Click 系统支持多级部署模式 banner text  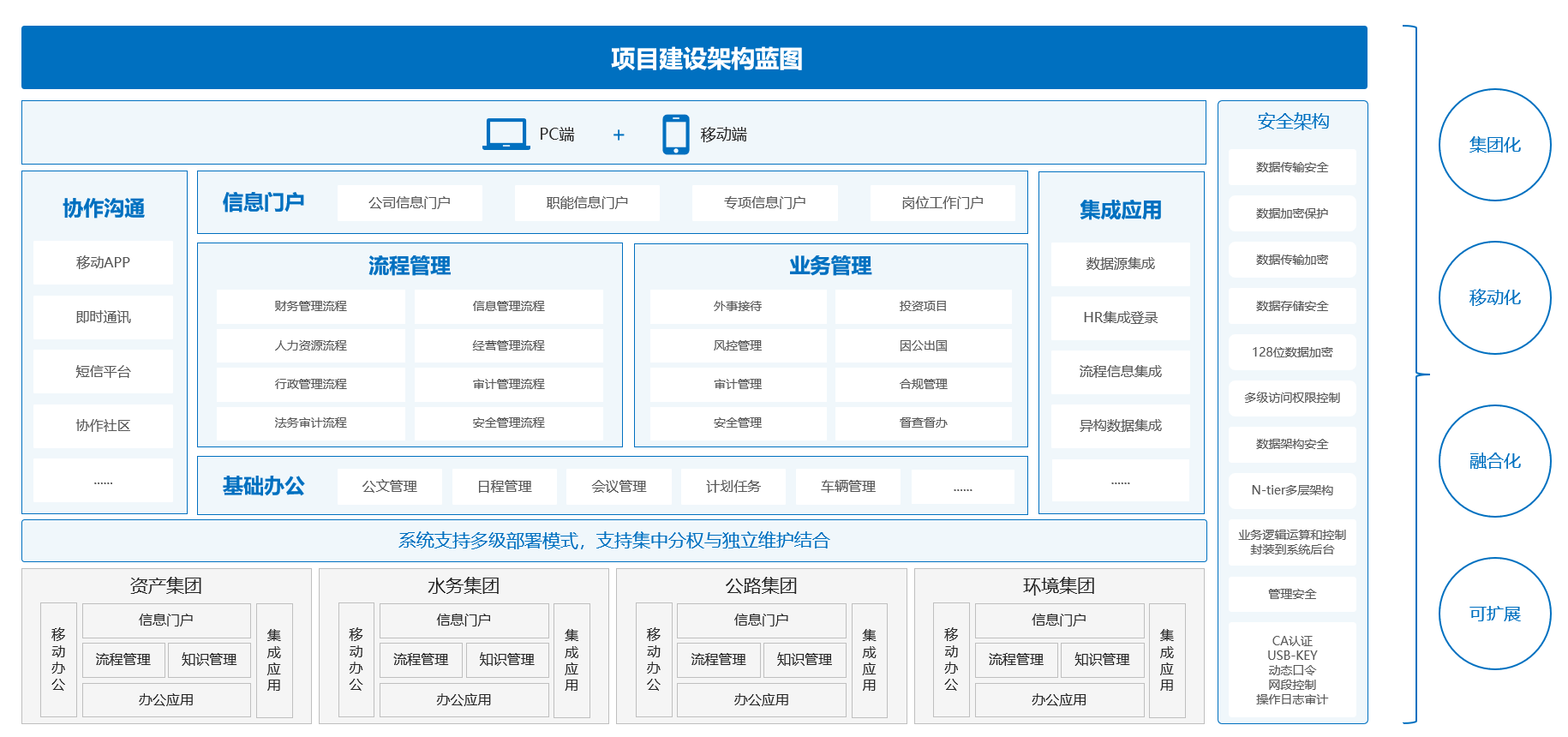click(x=613, y=541)
